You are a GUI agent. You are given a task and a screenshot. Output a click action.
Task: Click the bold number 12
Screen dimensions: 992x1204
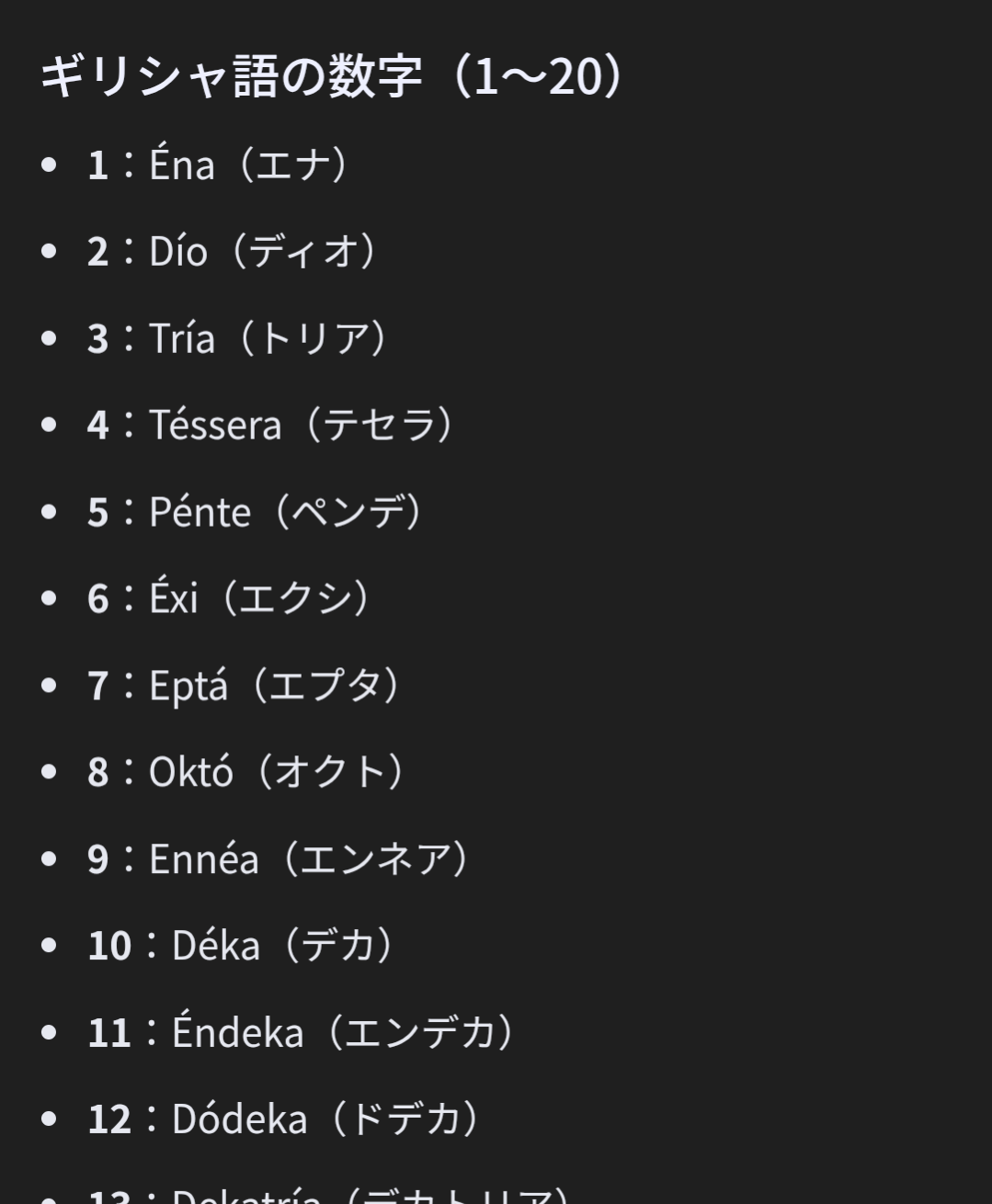(x=109, y=1119)
